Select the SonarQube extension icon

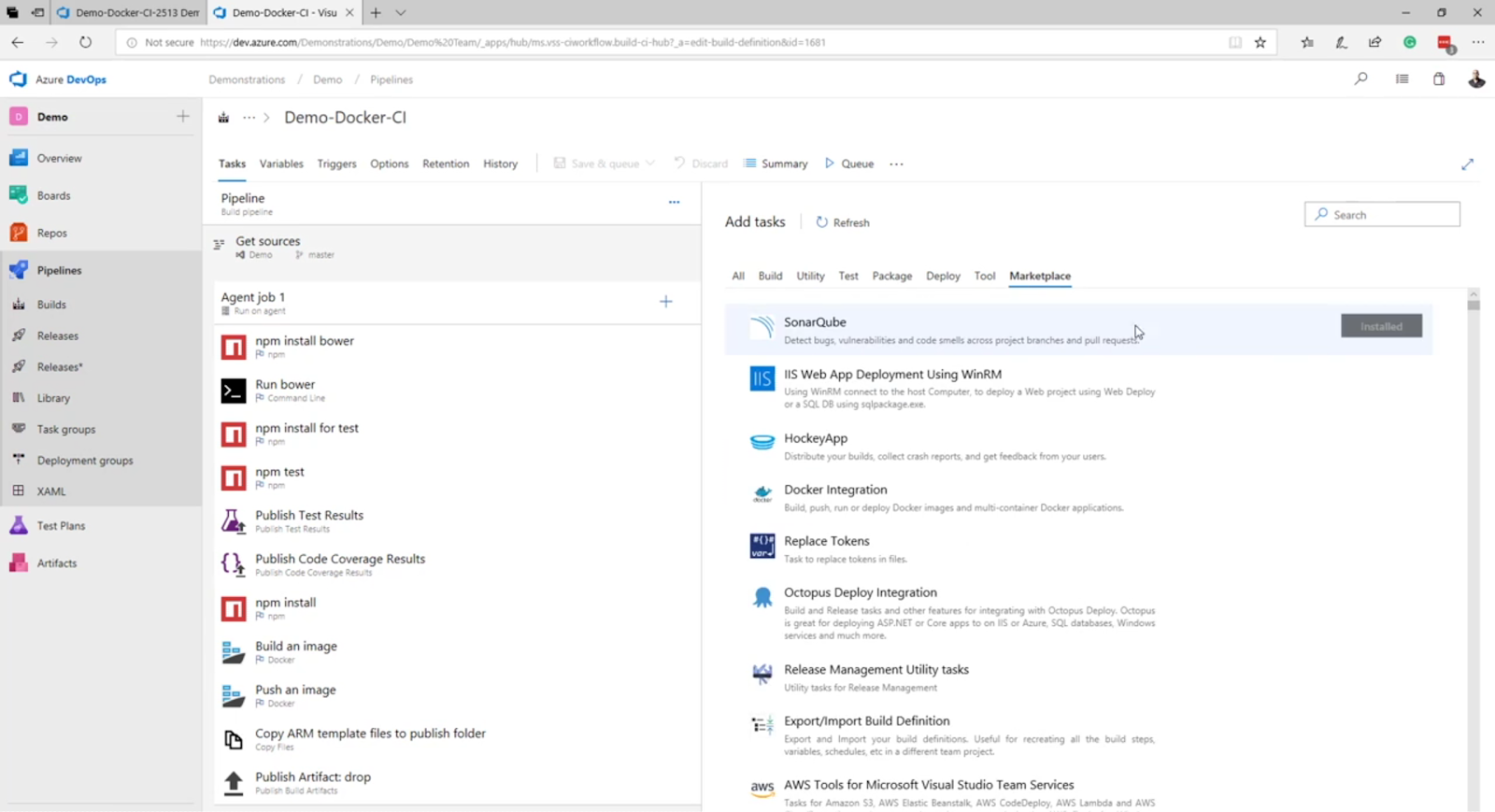pos(762,326)
